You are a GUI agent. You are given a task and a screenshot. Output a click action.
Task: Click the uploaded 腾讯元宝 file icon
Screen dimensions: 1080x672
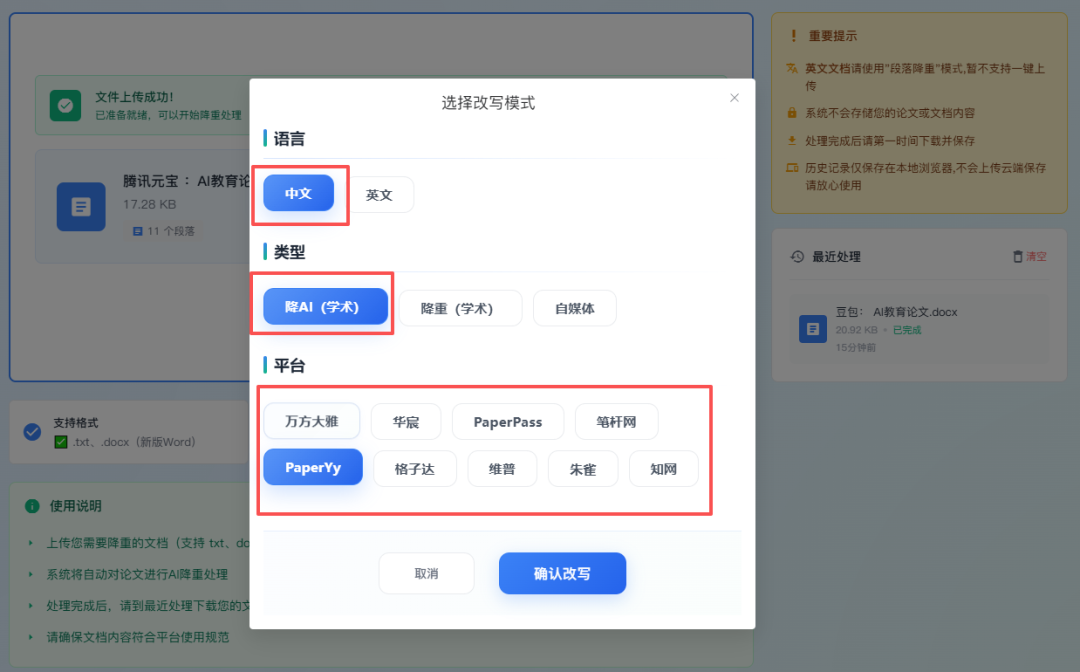[81, 206]
